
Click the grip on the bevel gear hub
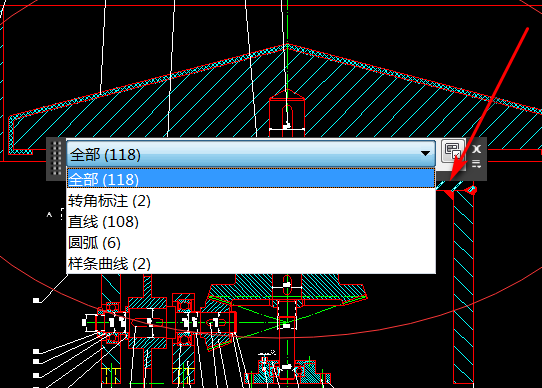pyautogui.click(x=287, y=285)
